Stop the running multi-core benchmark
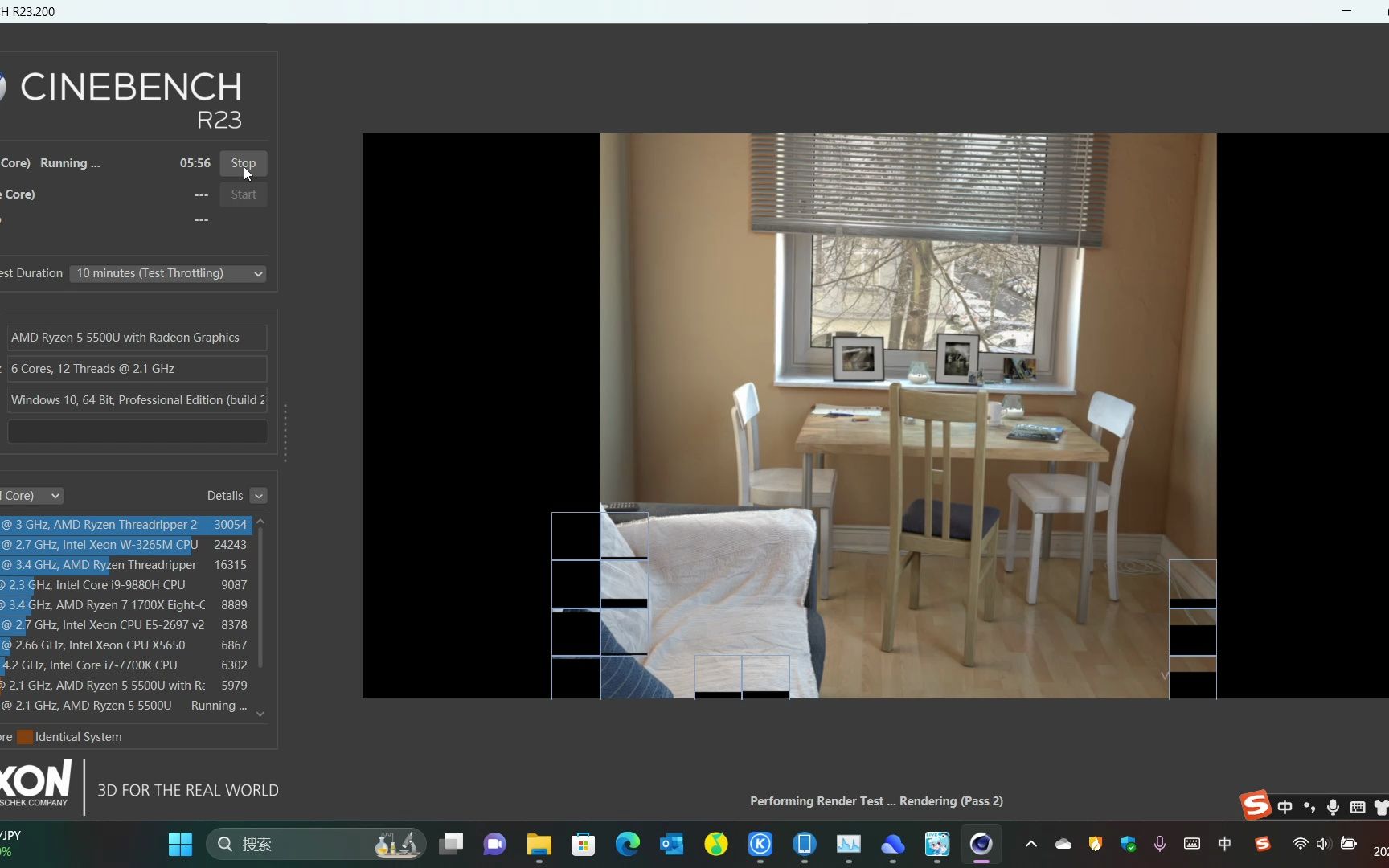This screenshot has height=868, width=1389. coord(243,163)
